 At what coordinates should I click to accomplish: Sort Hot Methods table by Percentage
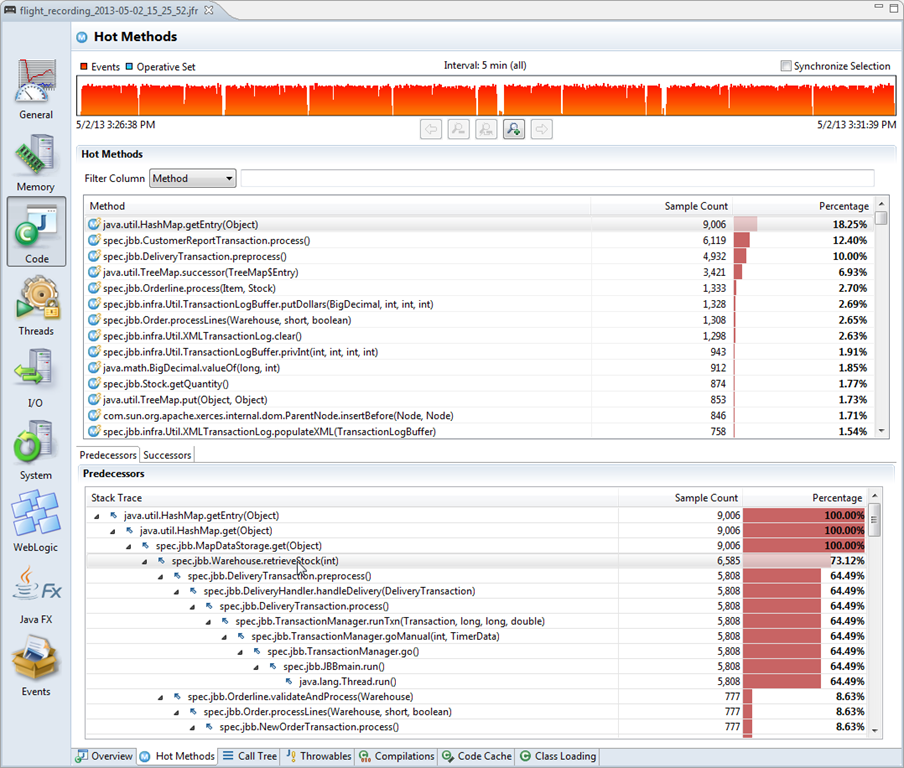802,206
